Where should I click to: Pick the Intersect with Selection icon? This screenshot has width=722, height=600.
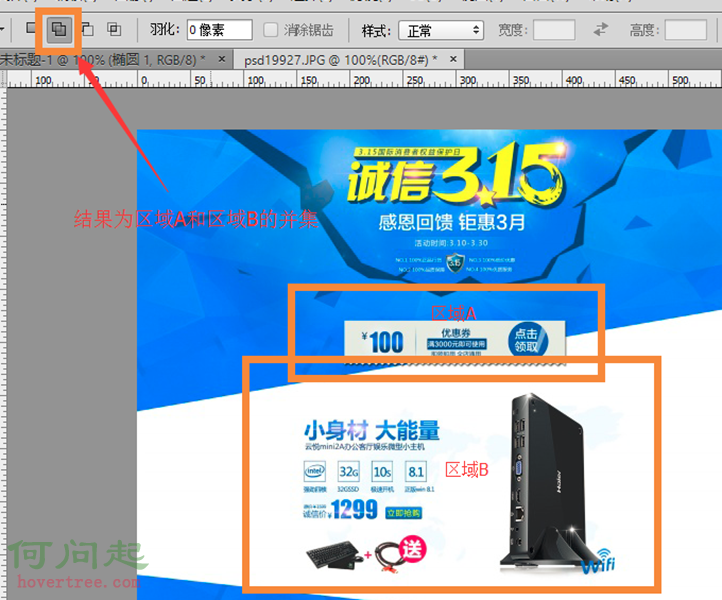click(x=115, y=29)
